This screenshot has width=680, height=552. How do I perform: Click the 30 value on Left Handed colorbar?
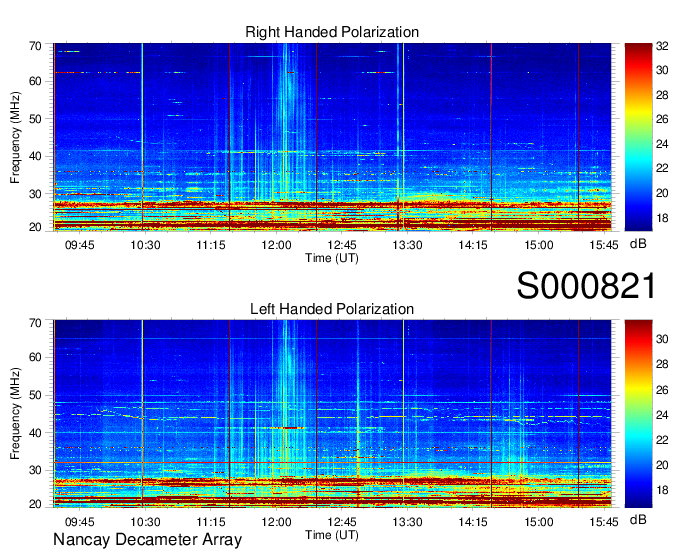point(662,339)
